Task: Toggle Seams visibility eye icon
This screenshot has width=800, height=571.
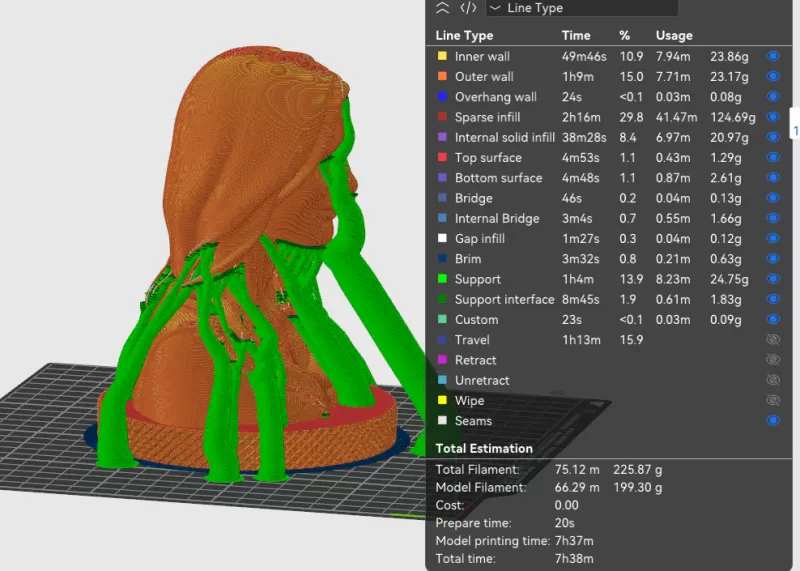Action: (x=772, y=421)
